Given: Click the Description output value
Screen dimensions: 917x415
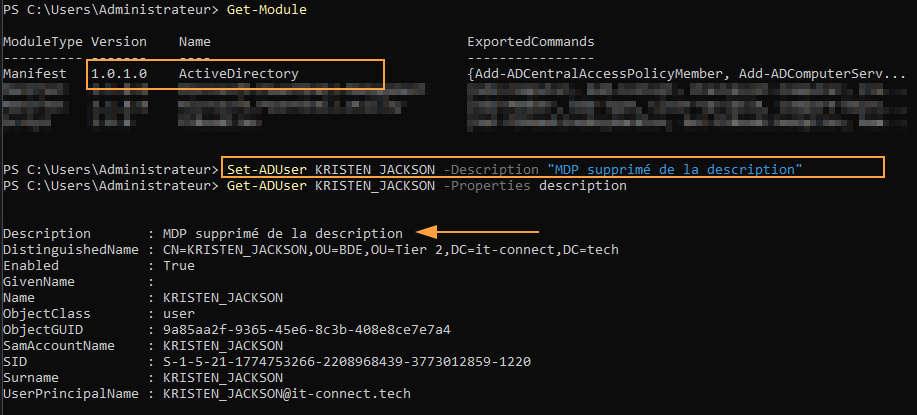Looking at the screenshot, I should click(x=282, y=233).
